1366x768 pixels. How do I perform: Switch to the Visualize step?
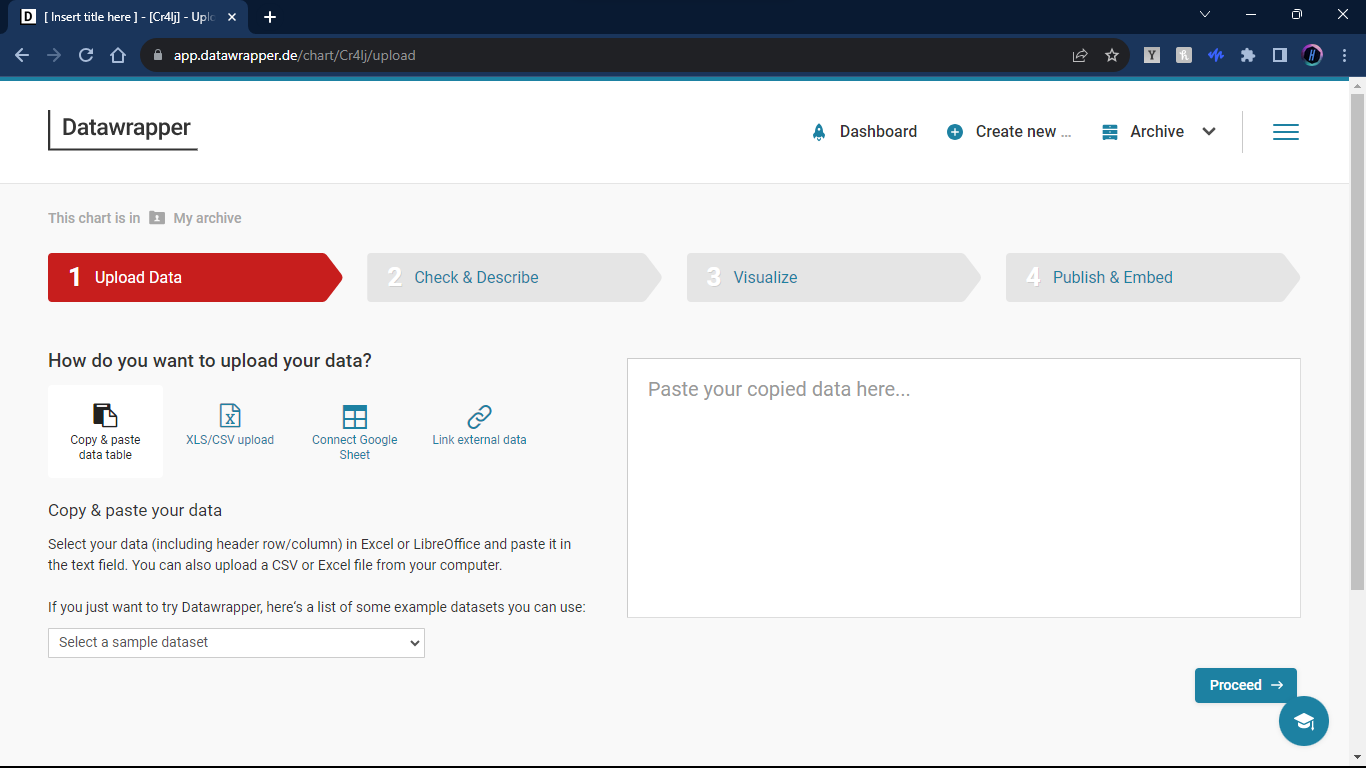(830, 278)
